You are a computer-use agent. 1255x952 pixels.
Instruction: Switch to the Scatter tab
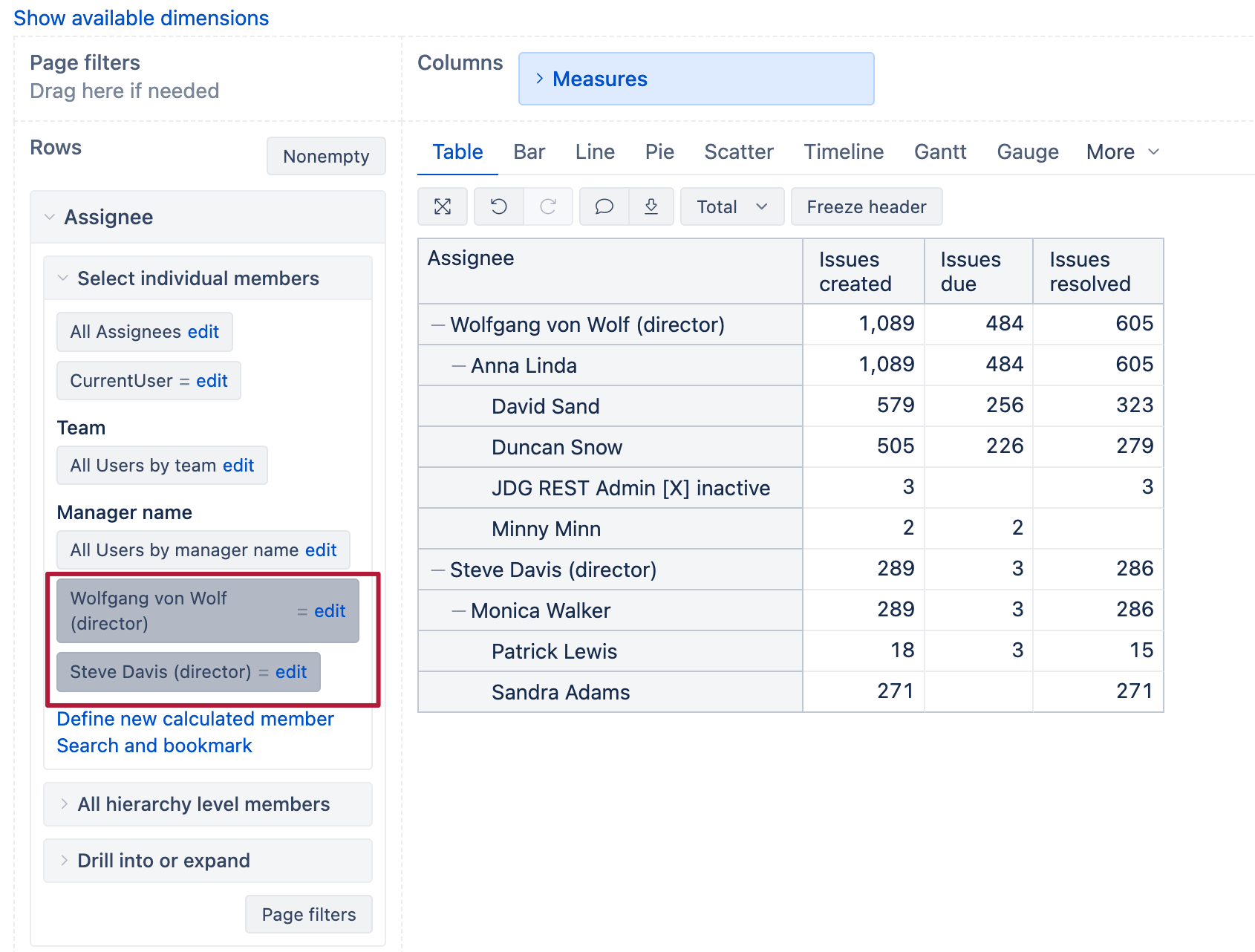click(739, 151)
